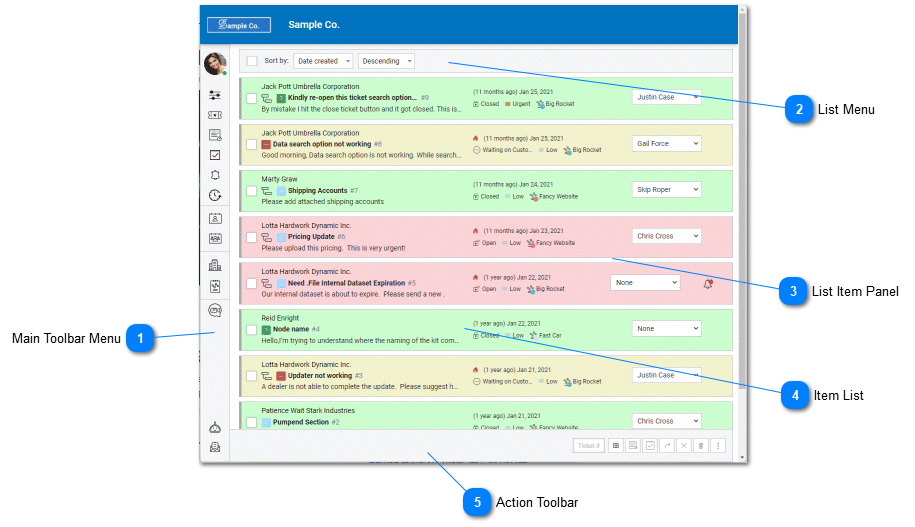The image size is (915, 527).
Task: Open the dashboard gauge icon at sidebar bottom
Action: click(215, 427)
